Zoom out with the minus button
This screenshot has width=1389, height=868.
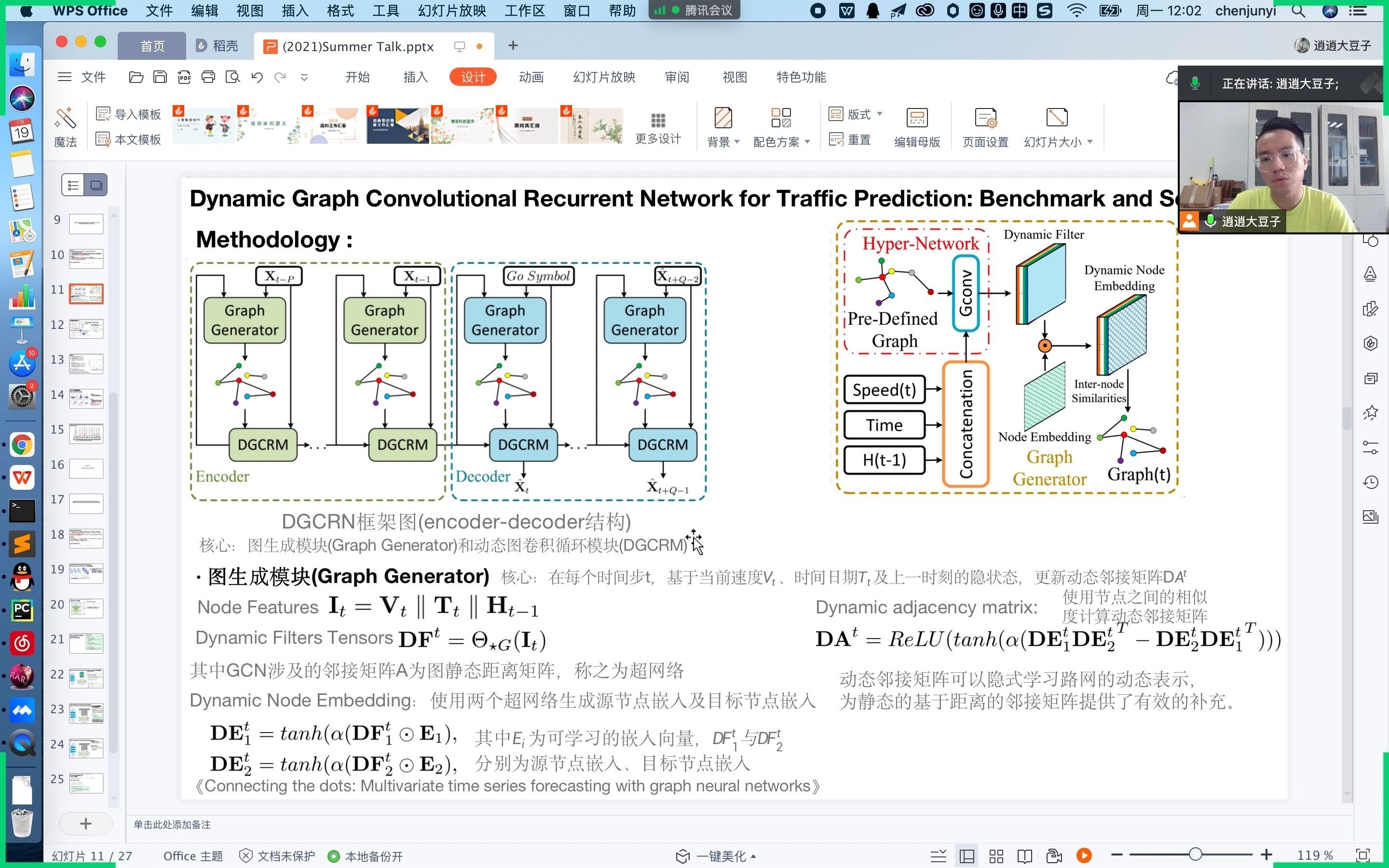pyautogui.click(x=1117, y=855)
